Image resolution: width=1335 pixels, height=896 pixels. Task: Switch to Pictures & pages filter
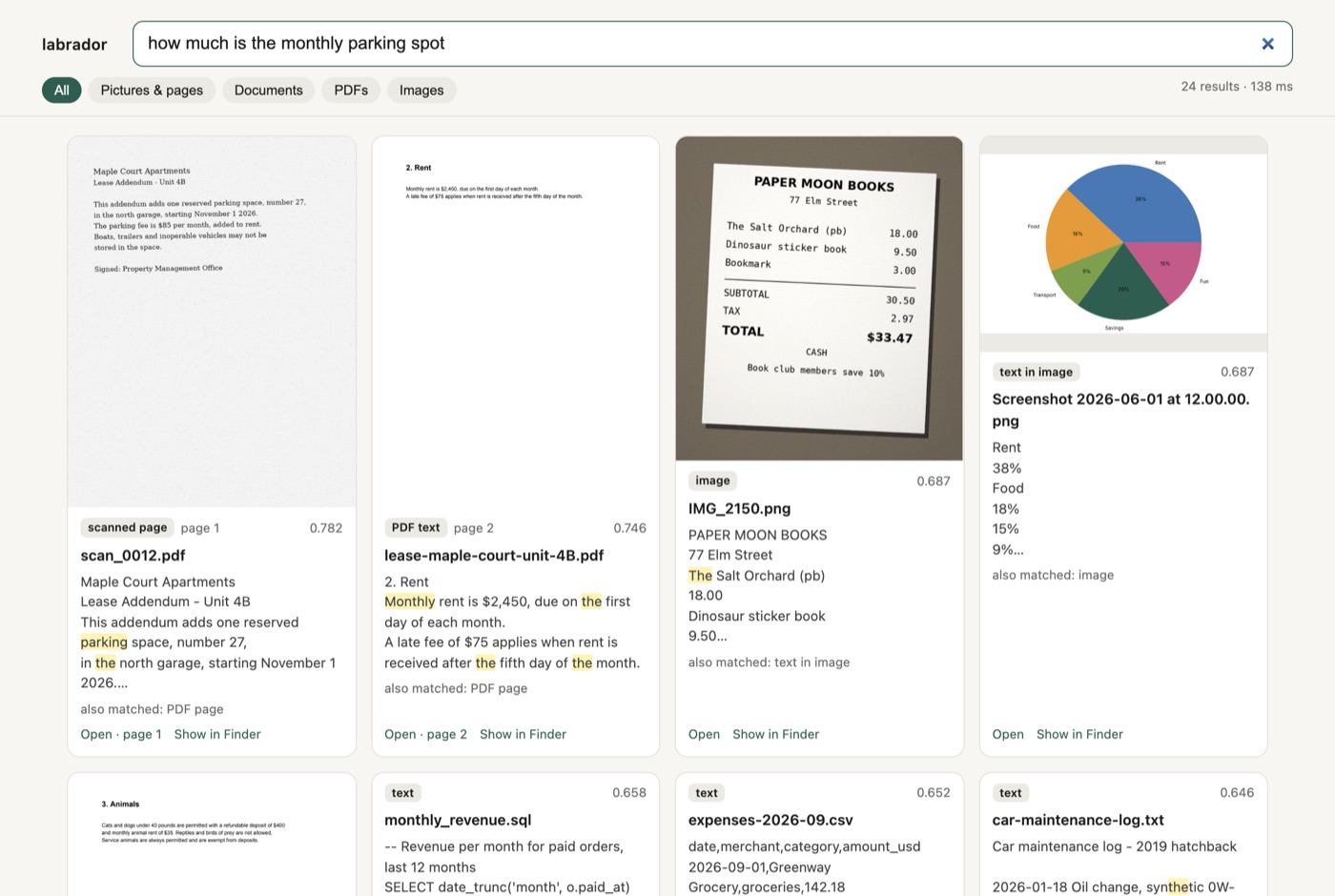152,91
